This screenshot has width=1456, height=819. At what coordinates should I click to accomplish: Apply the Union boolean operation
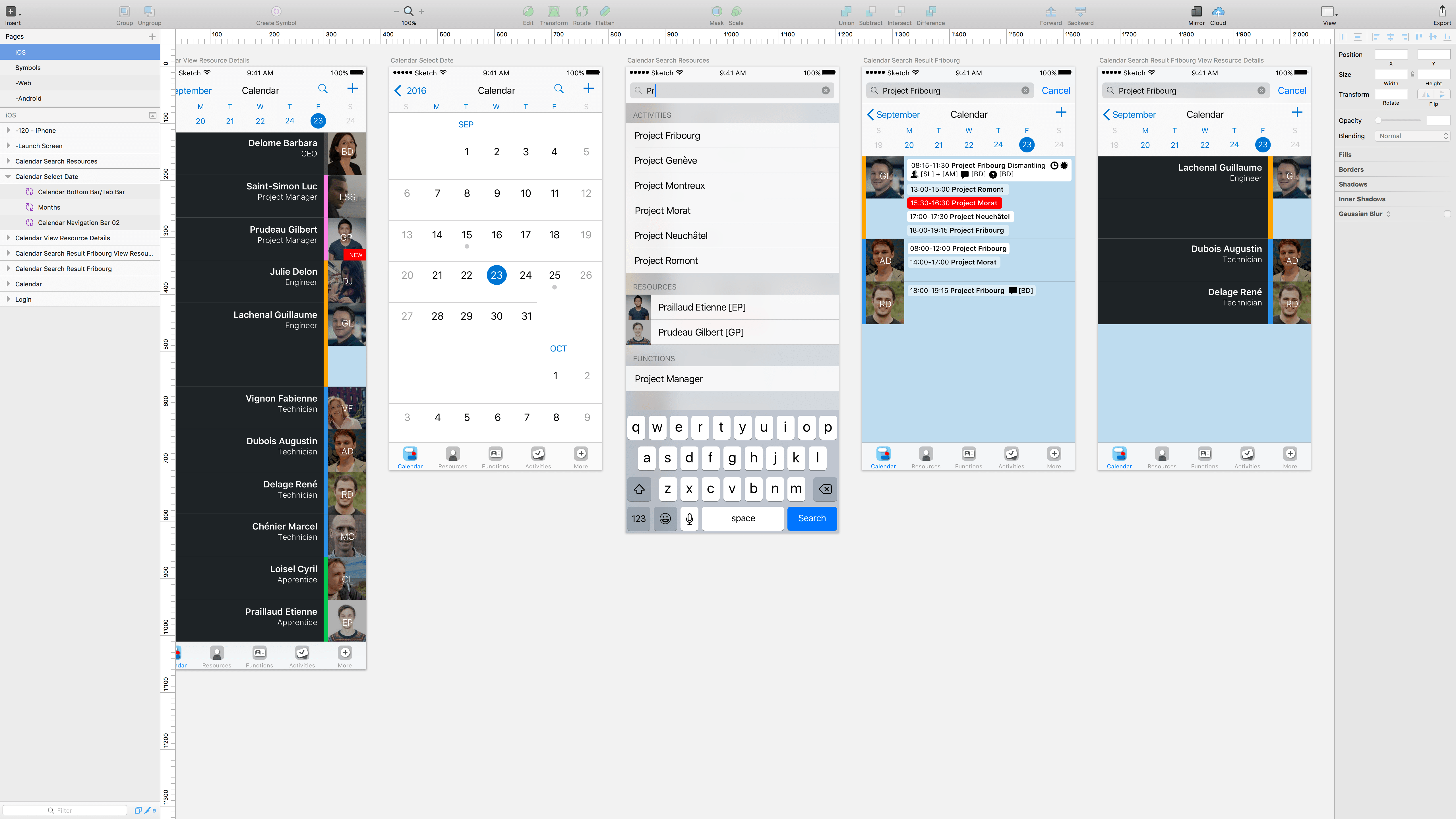[846, 12]
